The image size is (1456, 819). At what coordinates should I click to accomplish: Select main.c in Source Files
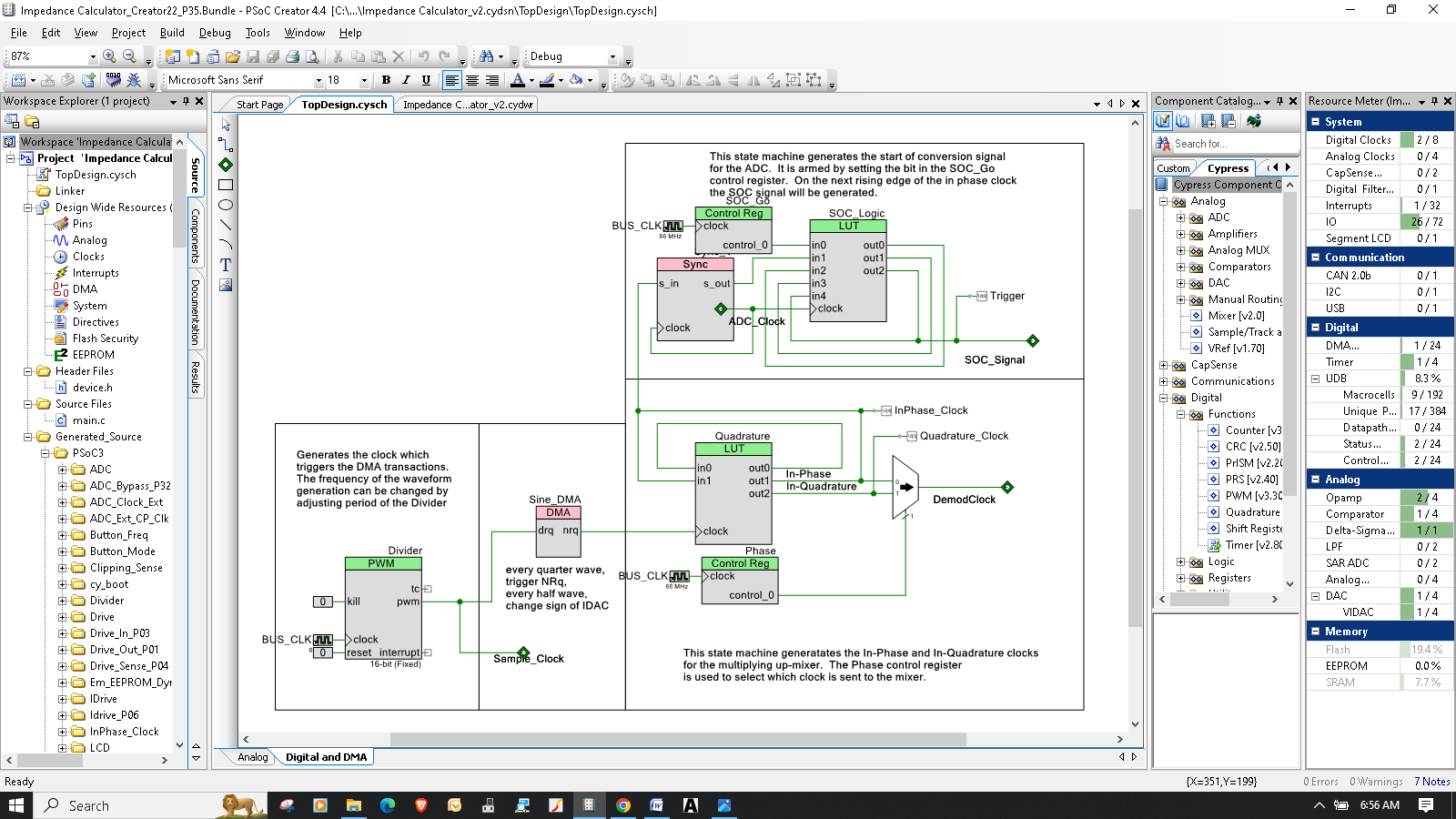click(x=89, y=420)
